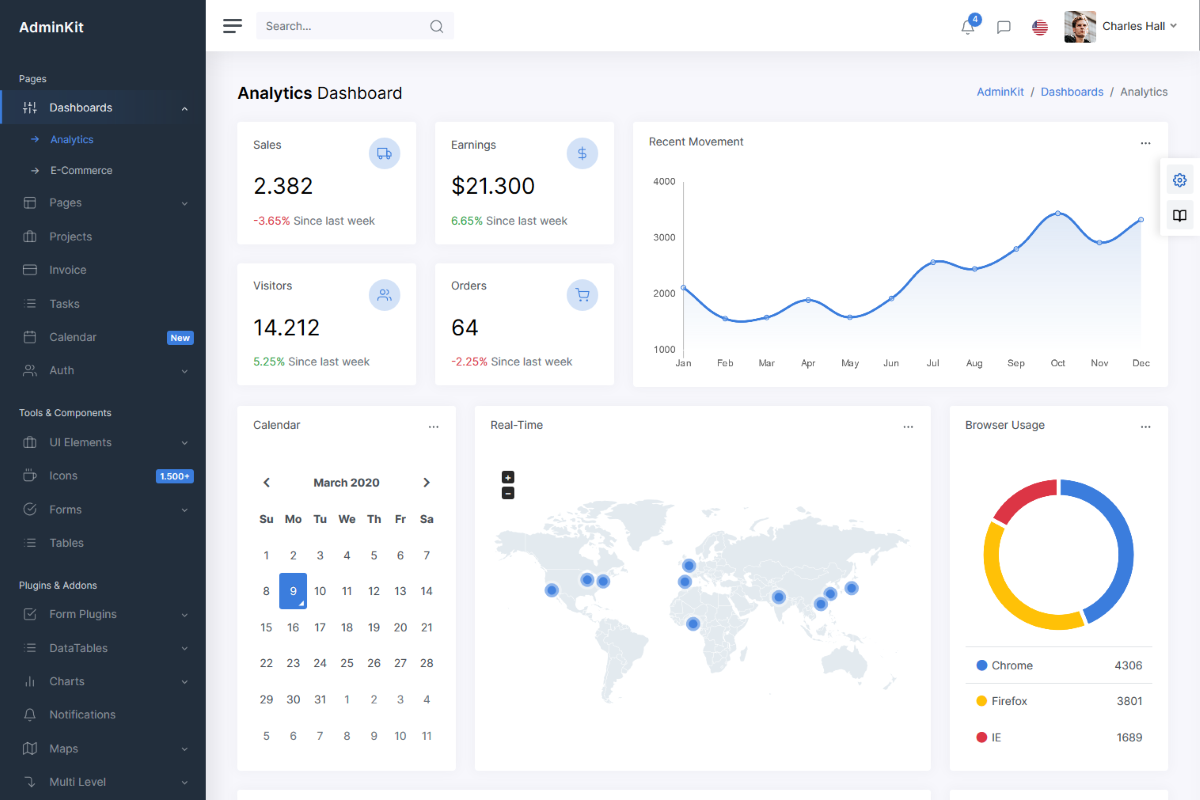Click the dollar icon on the Earnings card
Image resolution: width=1200 pixels, height=800 pixels.
(x=582, y=153)
